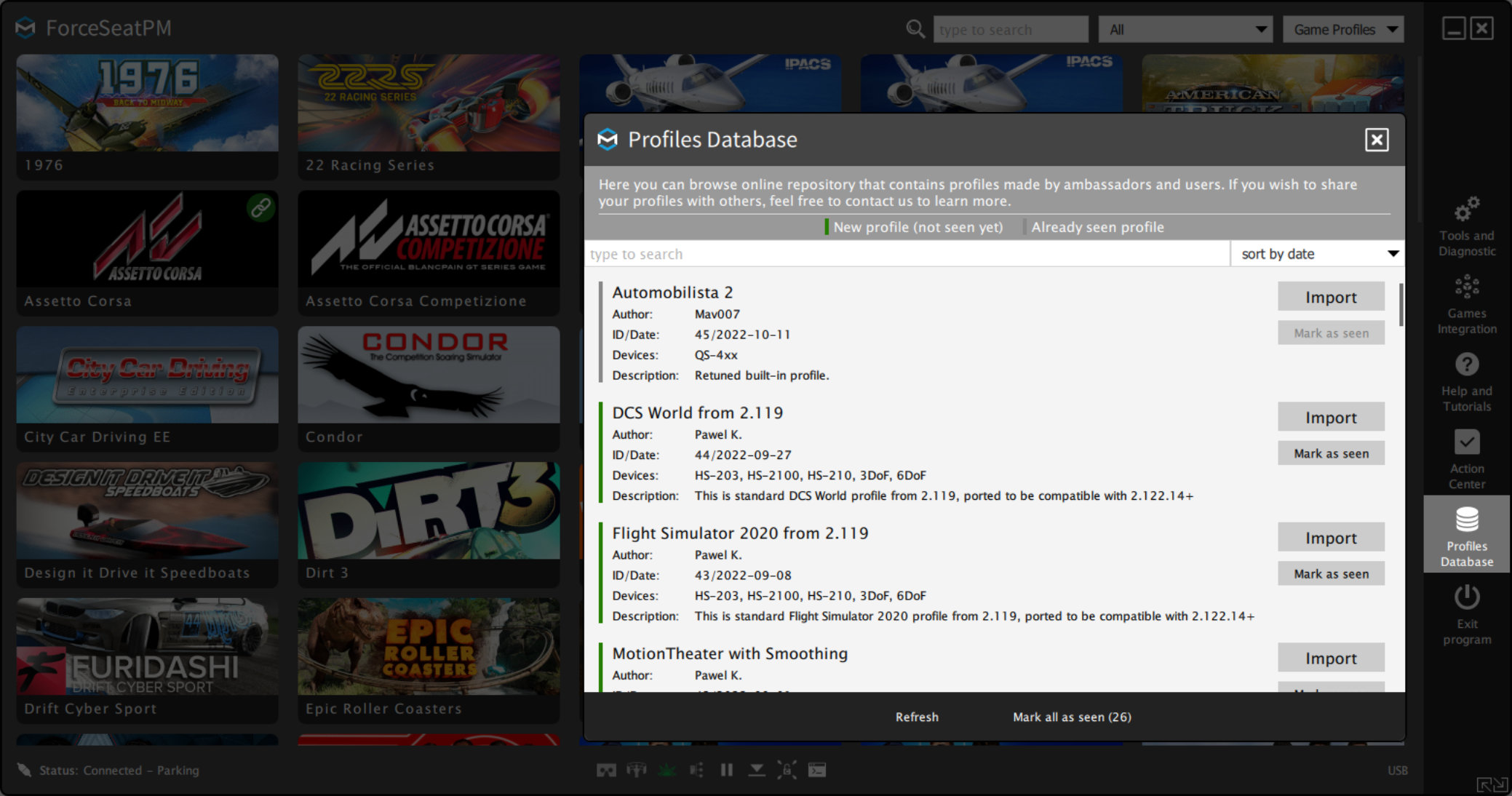Open Action Center checkmark icon
1512x796 pixels.
[x=1466, y=442]
